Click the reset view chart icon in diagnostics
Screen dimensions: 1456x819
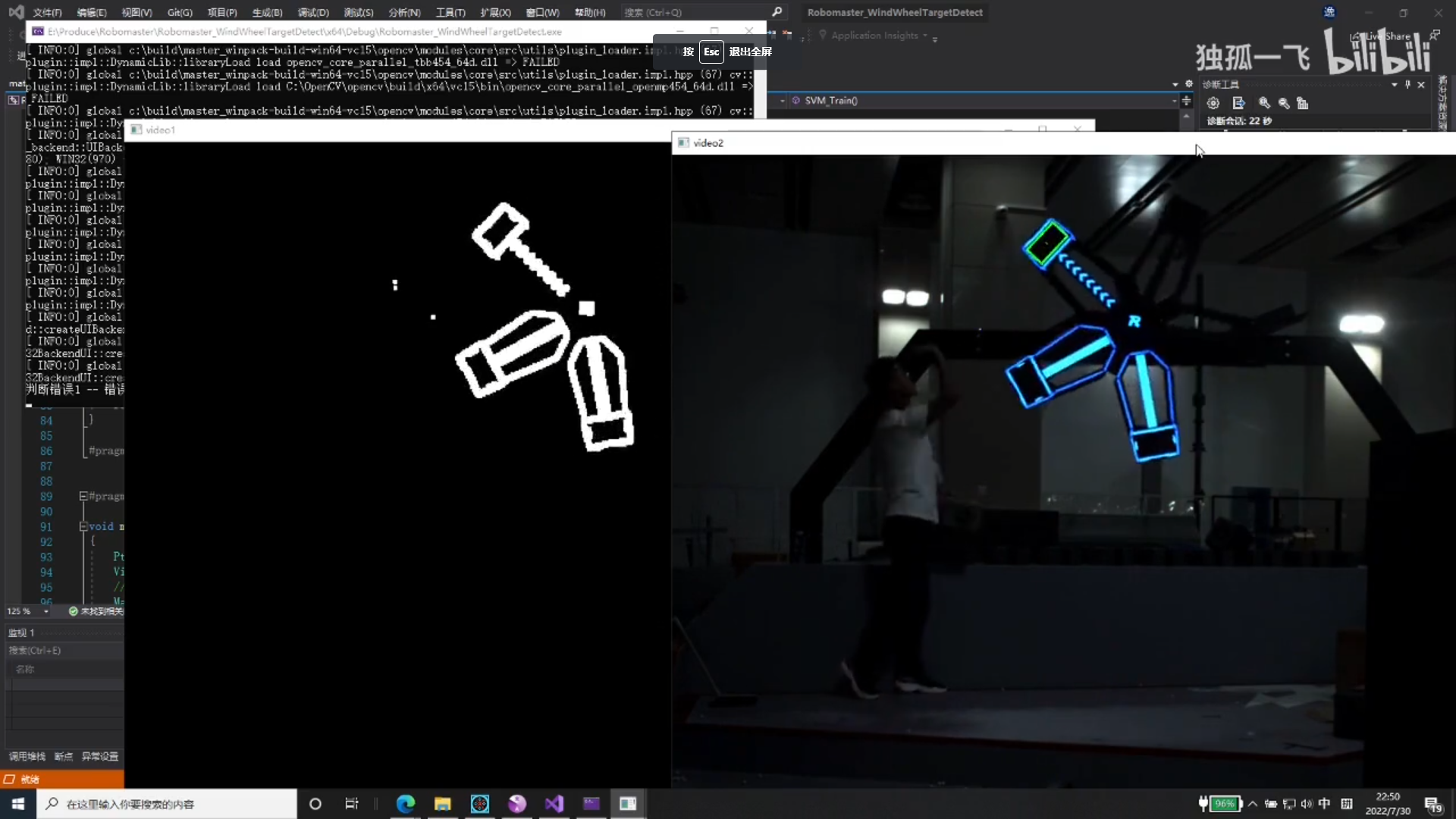1303,103
